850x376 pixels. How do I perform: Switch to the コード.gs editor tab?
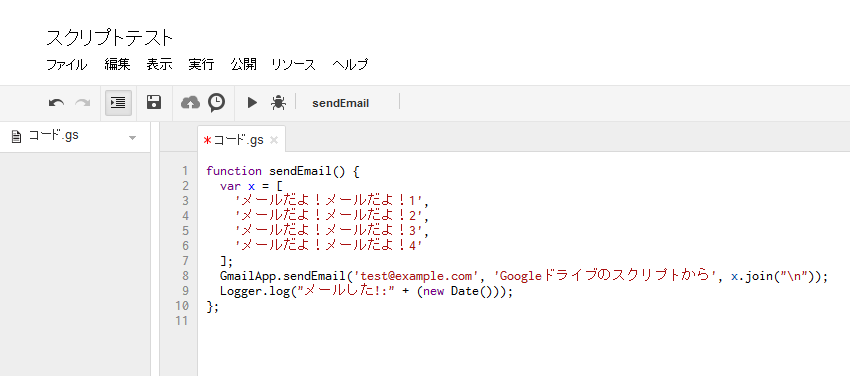[239, 140]
